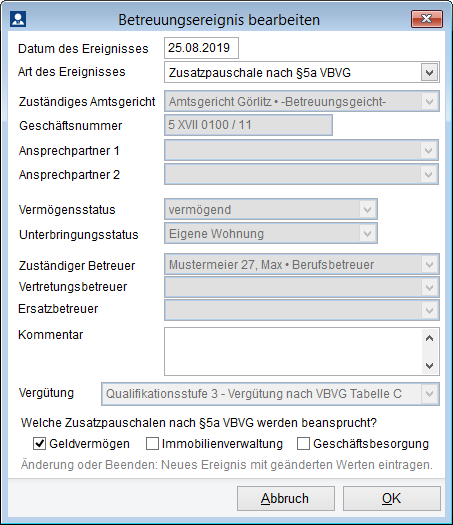Open the Vermögensstatus dropdown

click(368, 210)
